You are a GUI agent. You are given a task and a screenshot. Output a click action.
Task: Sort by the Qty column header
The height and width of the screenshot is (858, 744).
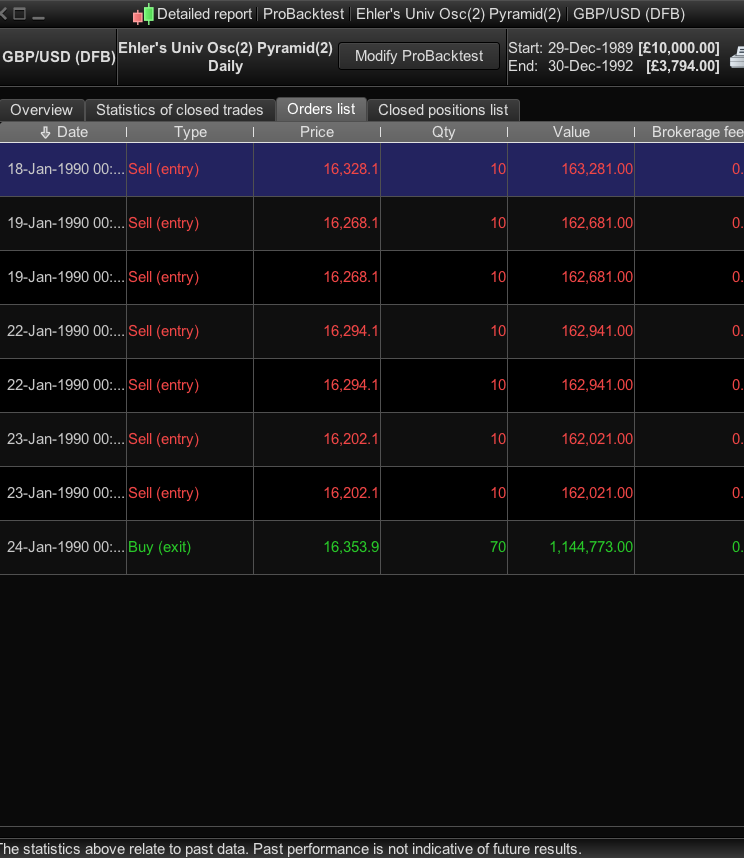[x=444, y=132]
